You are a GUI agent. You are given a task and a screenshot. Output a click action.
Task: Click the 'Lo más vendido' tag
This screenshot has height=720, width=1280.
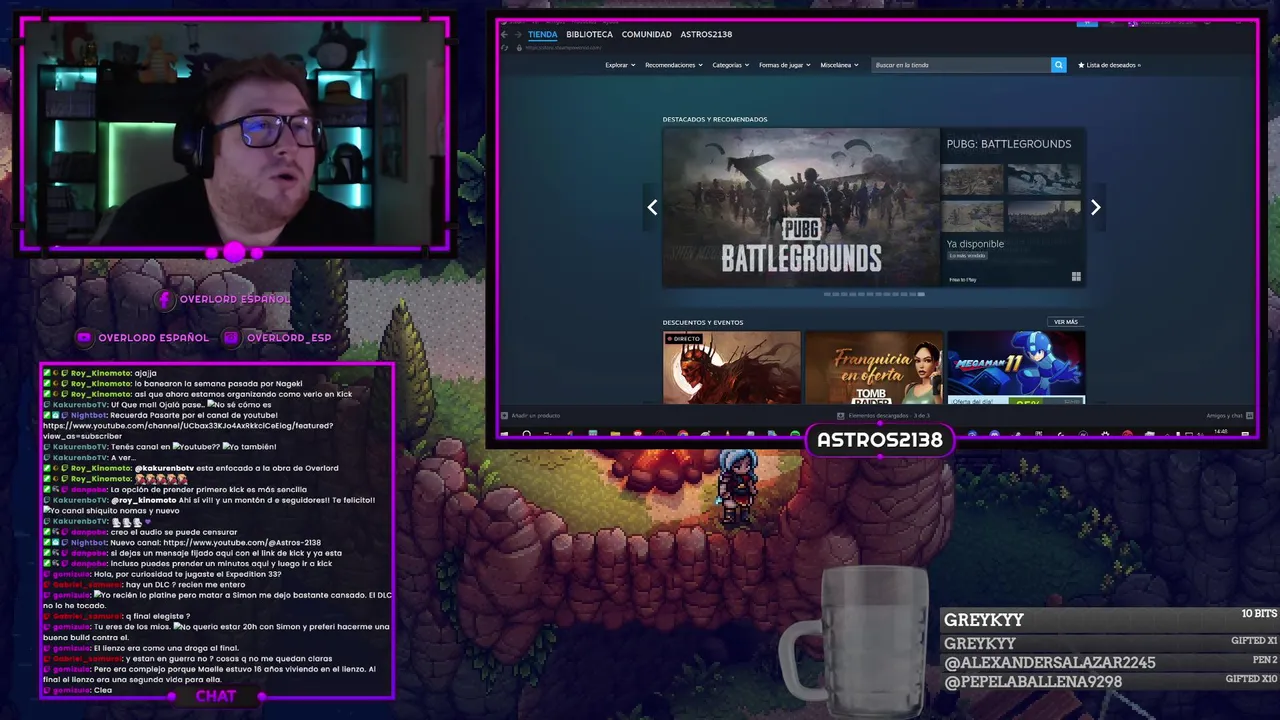pos(967,256)
